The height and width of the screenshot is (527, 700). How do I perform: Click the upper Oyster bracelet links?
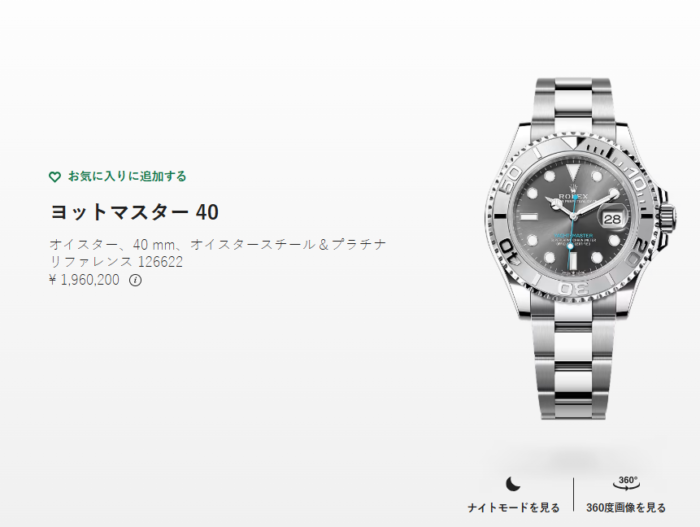tap(573, 109)
